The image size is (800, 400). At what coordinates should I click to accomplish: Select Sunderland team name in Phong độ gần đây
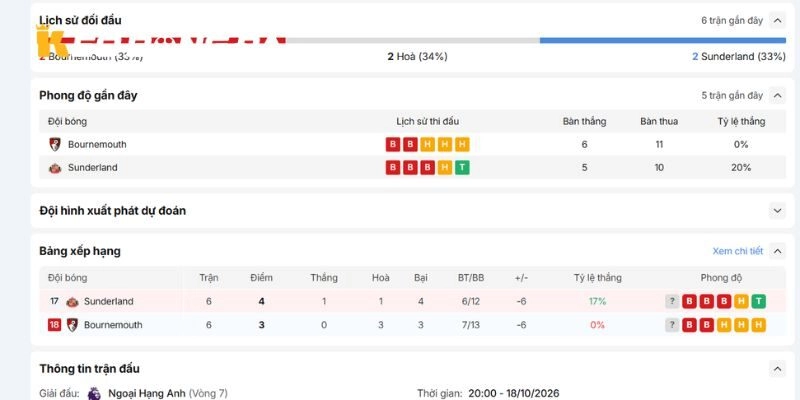click(92, 168)
